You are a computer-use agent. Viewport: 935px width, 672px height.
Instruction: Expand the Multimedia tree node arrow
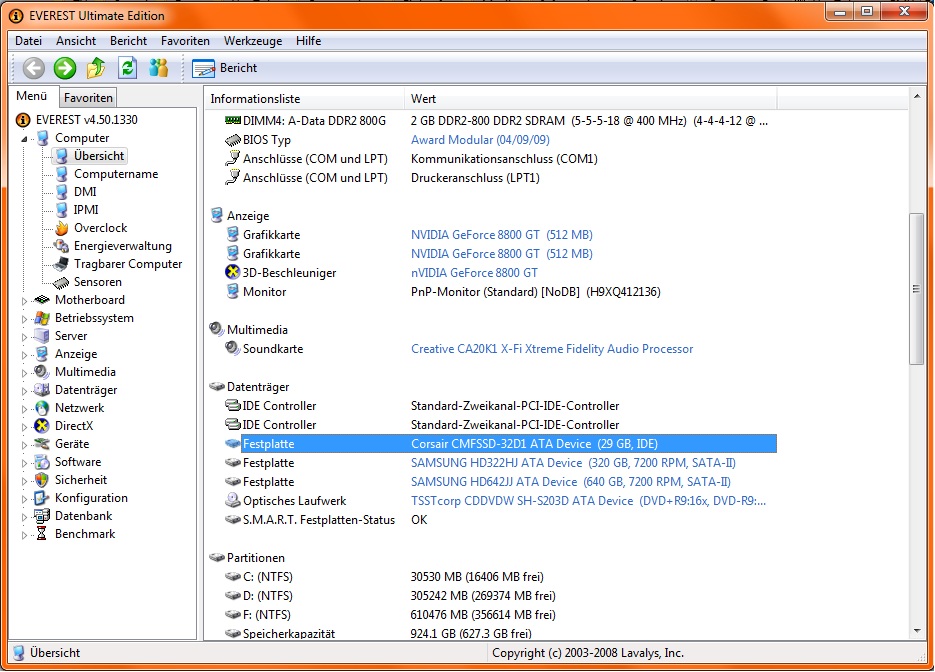pyautogui.click(x=24, y=373)
